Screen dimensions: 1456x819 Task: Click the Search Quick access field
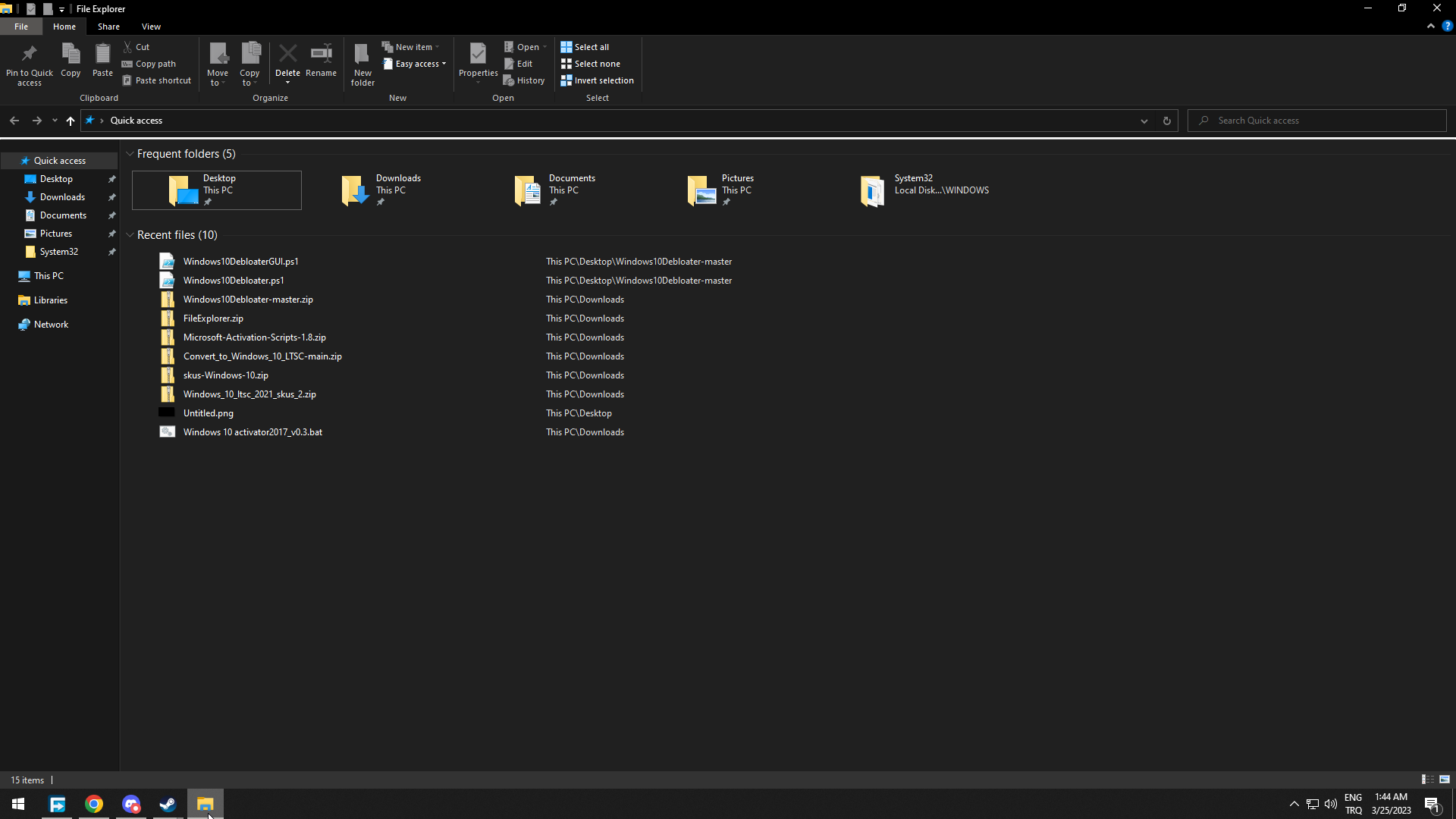[1317, 121]
